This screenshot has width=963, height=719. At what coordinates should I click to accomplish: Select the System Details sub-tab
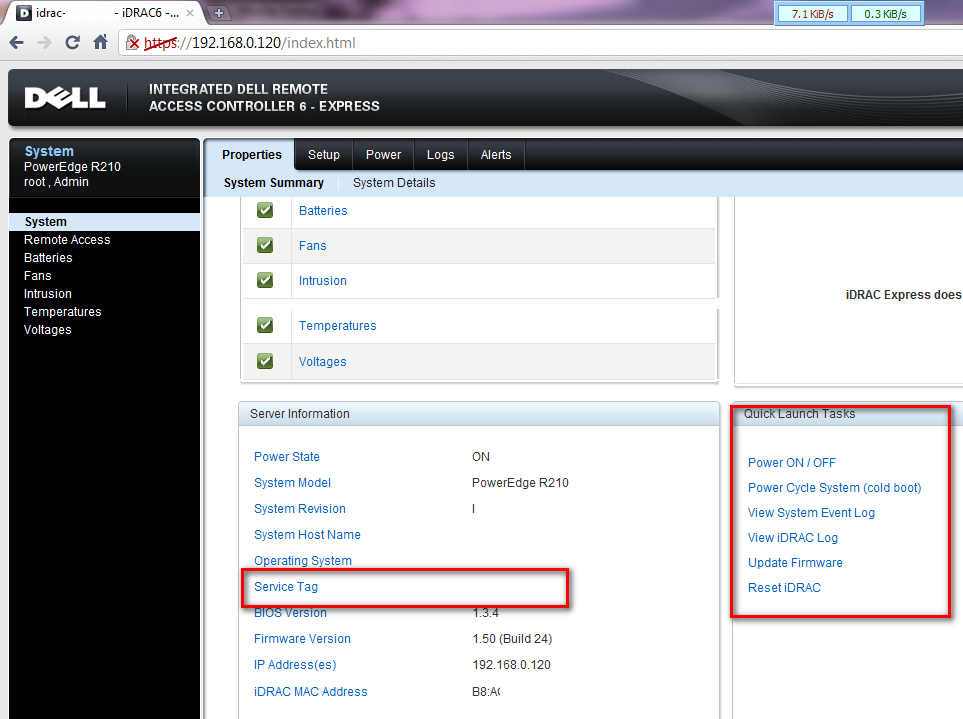click(x=394, y=183)
